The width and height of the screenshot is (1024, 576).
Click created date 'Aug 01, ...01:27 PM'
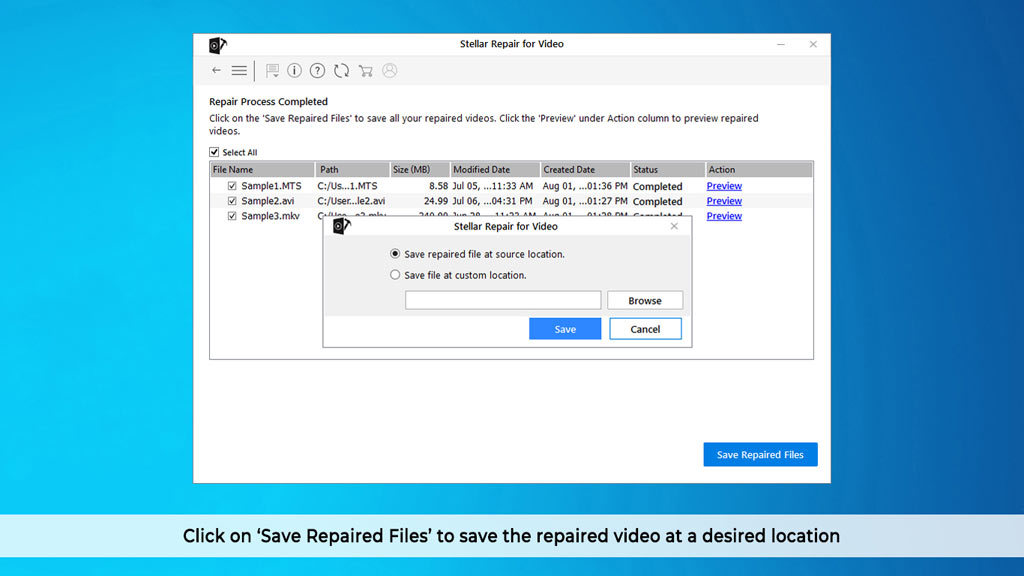coord(585,201)
